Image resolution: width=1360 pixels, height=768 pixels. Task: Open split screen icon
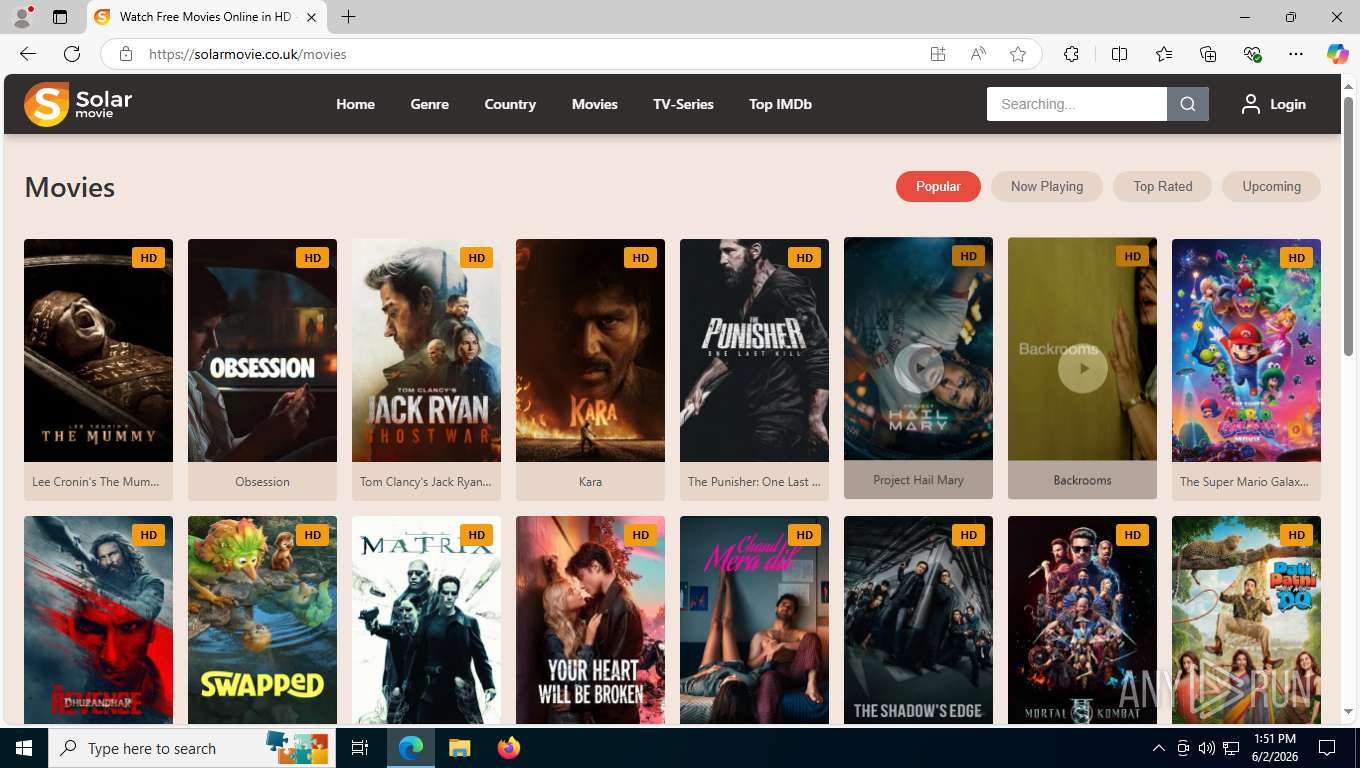point(1119,54)
